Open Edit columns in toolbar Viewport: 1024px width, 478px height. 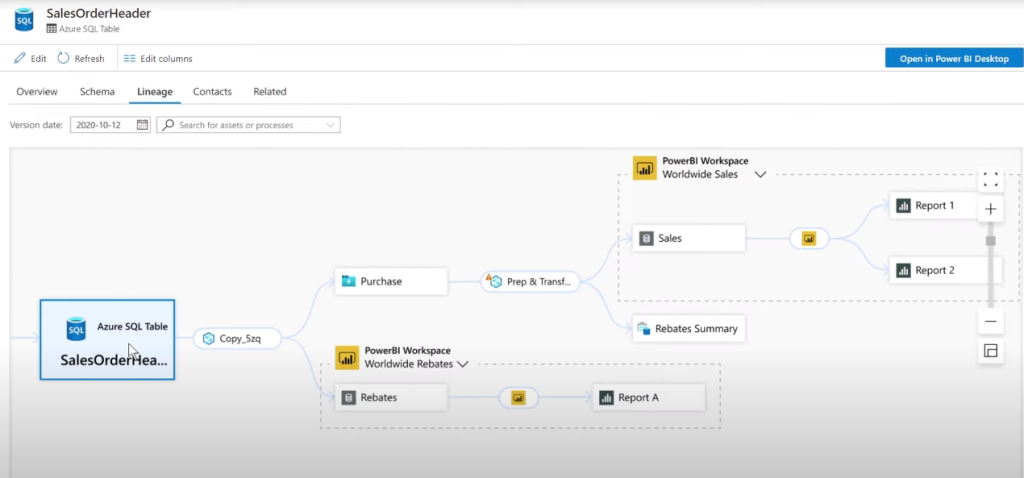[x=158, y=58]
